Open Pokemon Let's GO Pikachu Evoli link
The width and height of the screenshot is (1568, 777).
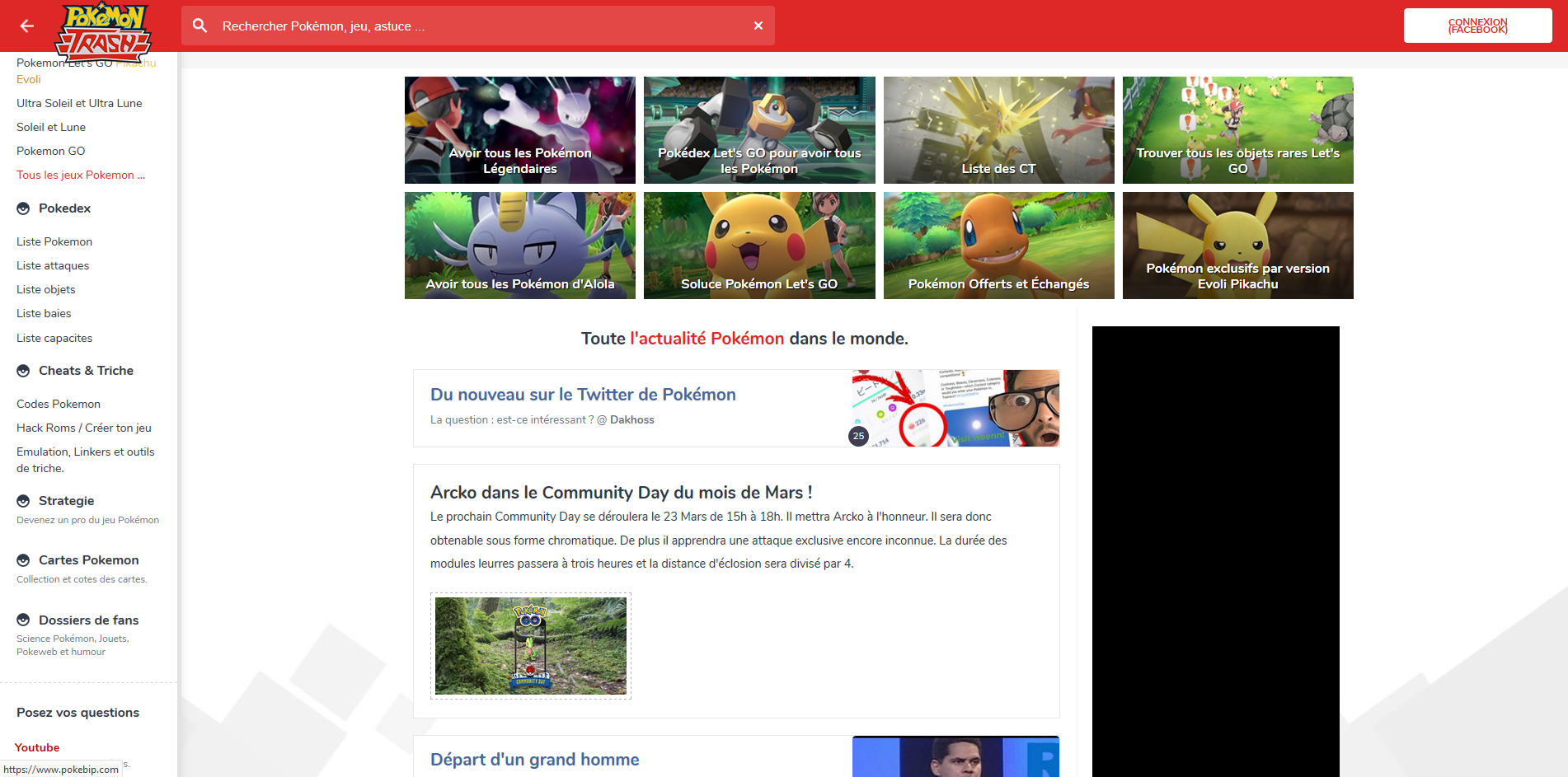[x=86, y=71]
